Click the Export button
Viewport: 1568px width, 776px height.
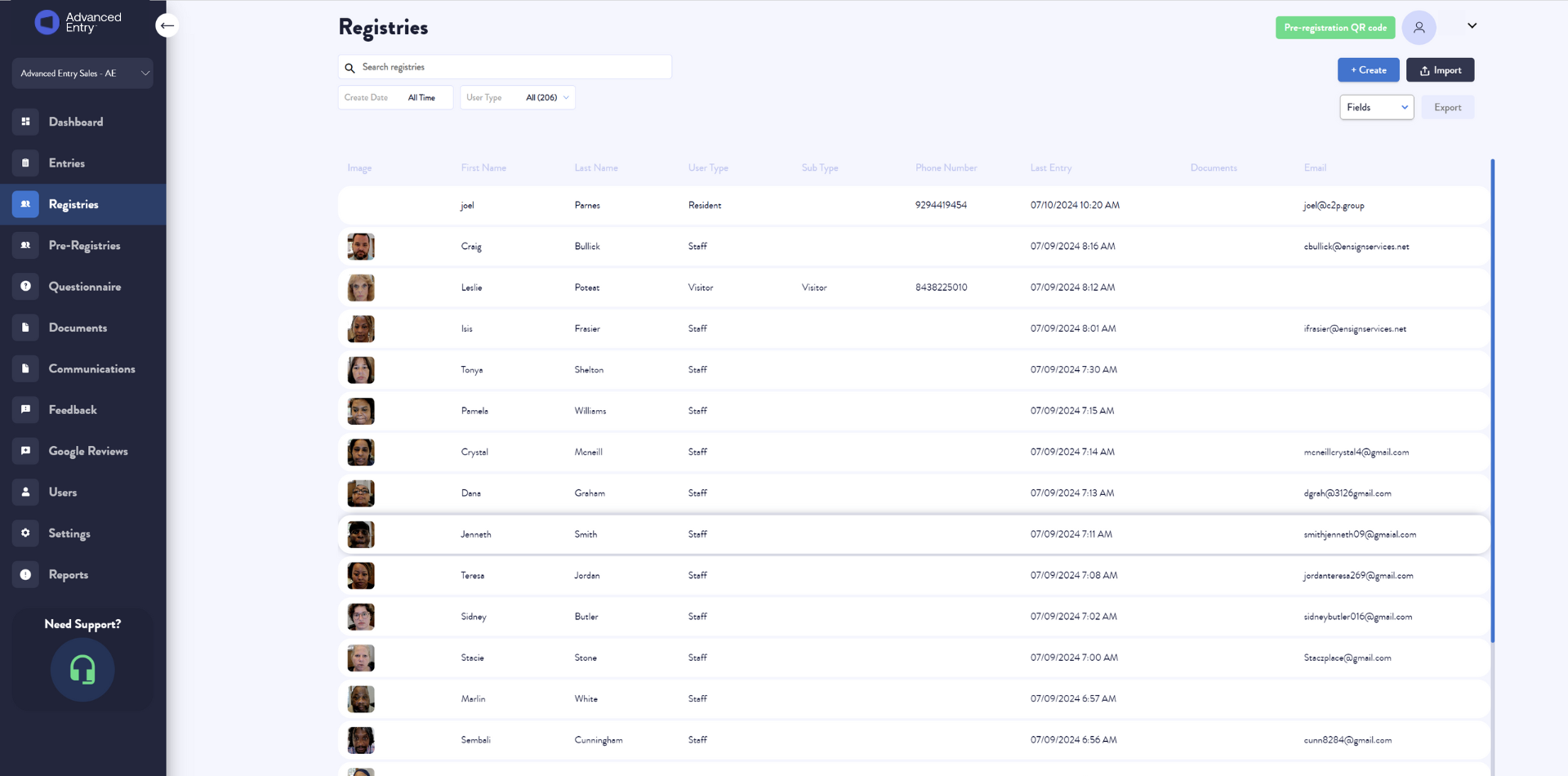click(x=1447, y=107)
